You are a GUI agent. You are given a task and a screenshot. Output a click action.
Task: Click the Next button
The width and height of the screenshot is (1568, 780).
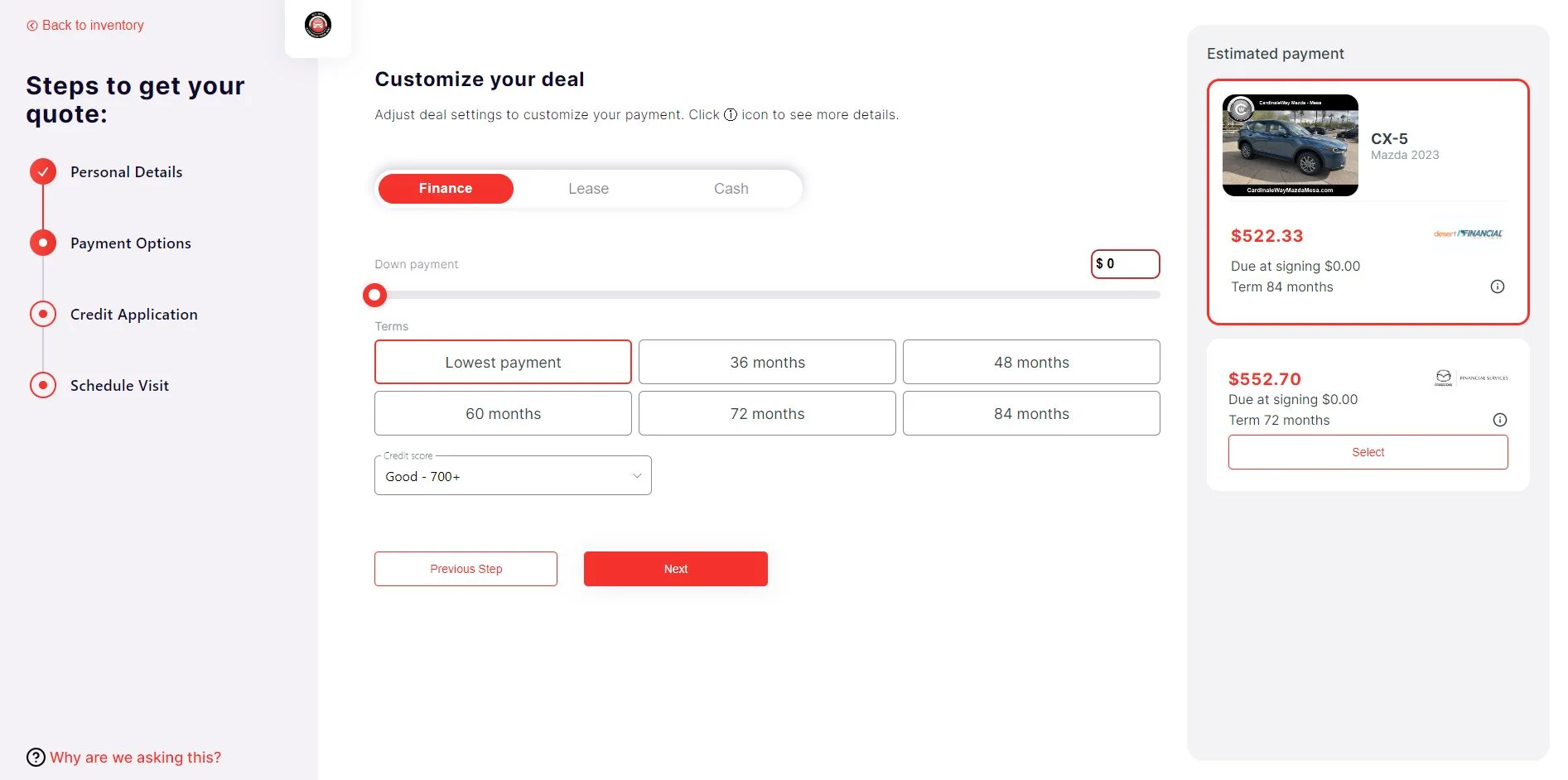(x=676, y=569)
